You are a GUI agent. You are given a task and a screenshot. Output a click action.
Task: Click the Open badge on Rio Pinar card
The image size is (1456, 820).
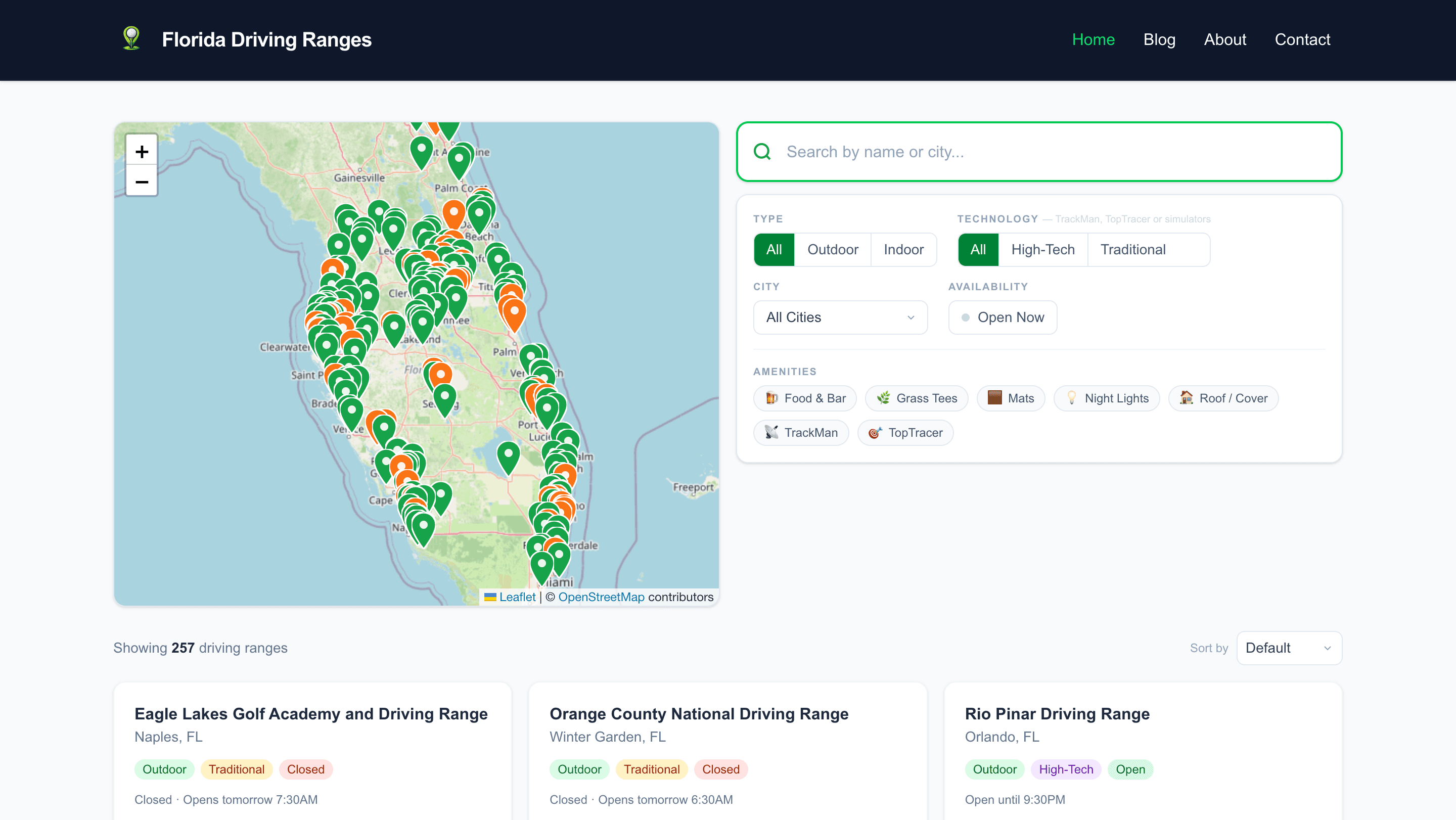pyautogui.click(x=1130, y=769)
